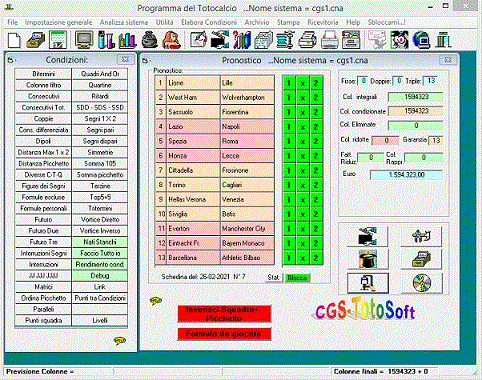Image resolution: width=482 pixels, height=380 pixels.
Task: Open the card-file drawer icon in the toolbar
Action: [36, 40]
